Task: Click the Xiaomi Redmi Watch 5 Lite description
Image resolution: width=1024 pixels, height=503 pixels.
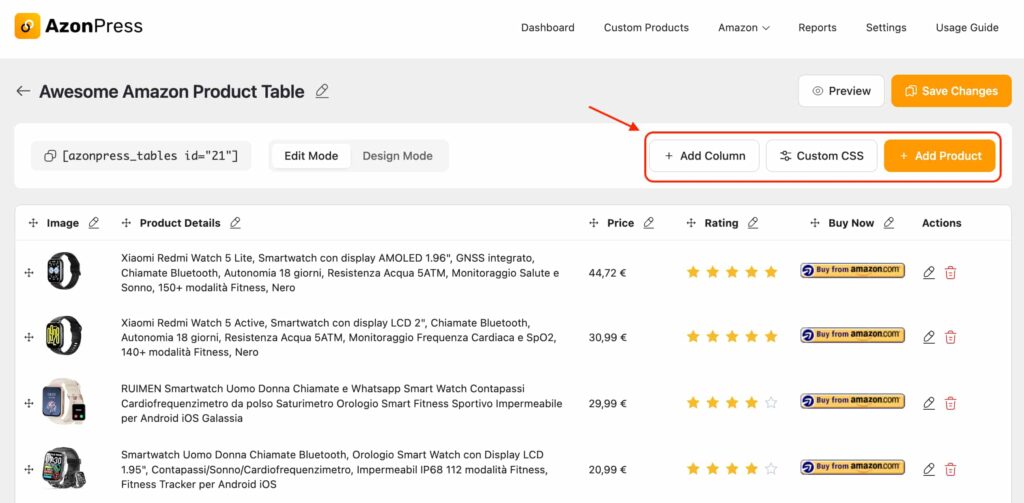Action: (x=340, y=272)
